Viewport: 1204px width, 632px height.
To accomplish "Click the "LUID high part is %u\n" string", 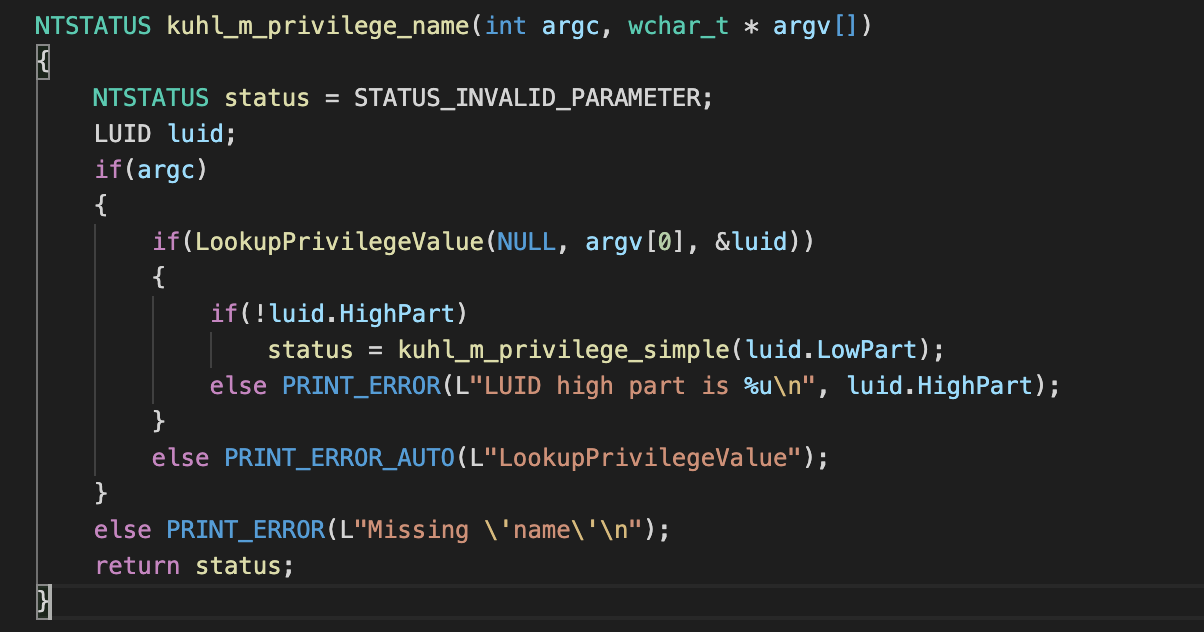I will [x=644, y=386].
